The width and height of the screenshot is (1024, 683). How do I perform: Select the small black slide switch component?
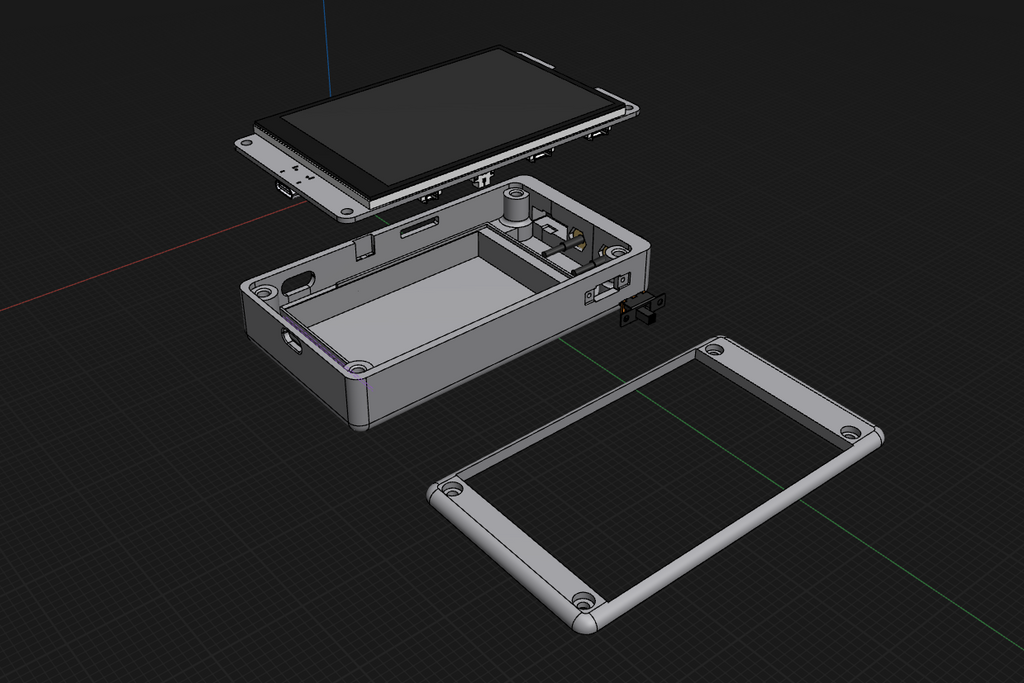(641, 310)
